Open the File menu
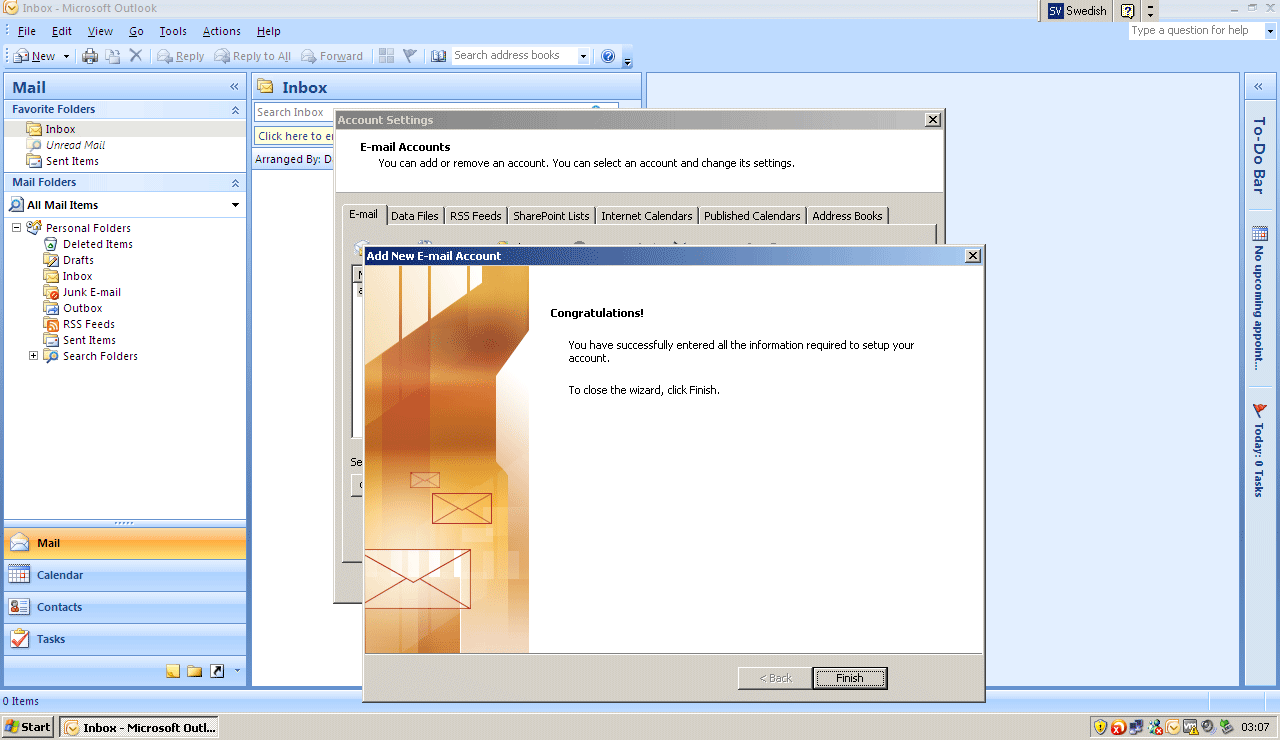The width and height of the screenshot is (1280, 740). click(27, 31)
